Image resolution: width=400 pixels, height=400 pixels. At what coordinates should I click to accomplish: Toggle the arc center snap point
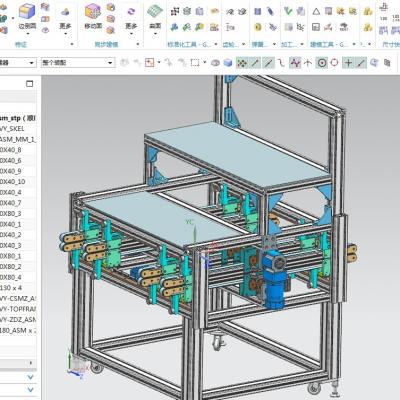[322, 62]
